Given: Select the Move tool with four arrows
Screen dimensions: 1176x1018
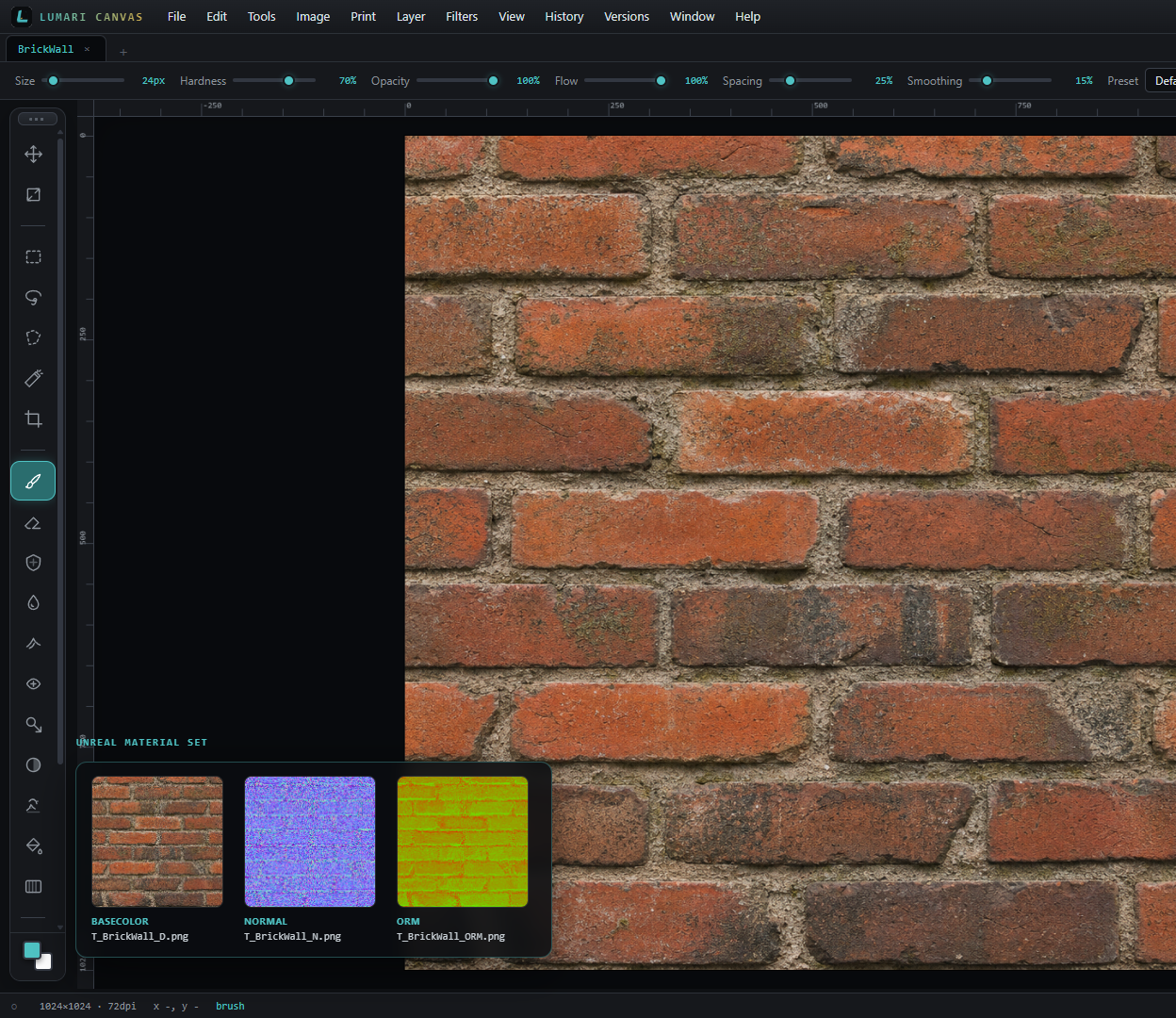Looking at the screenshot, I should 33,154.
